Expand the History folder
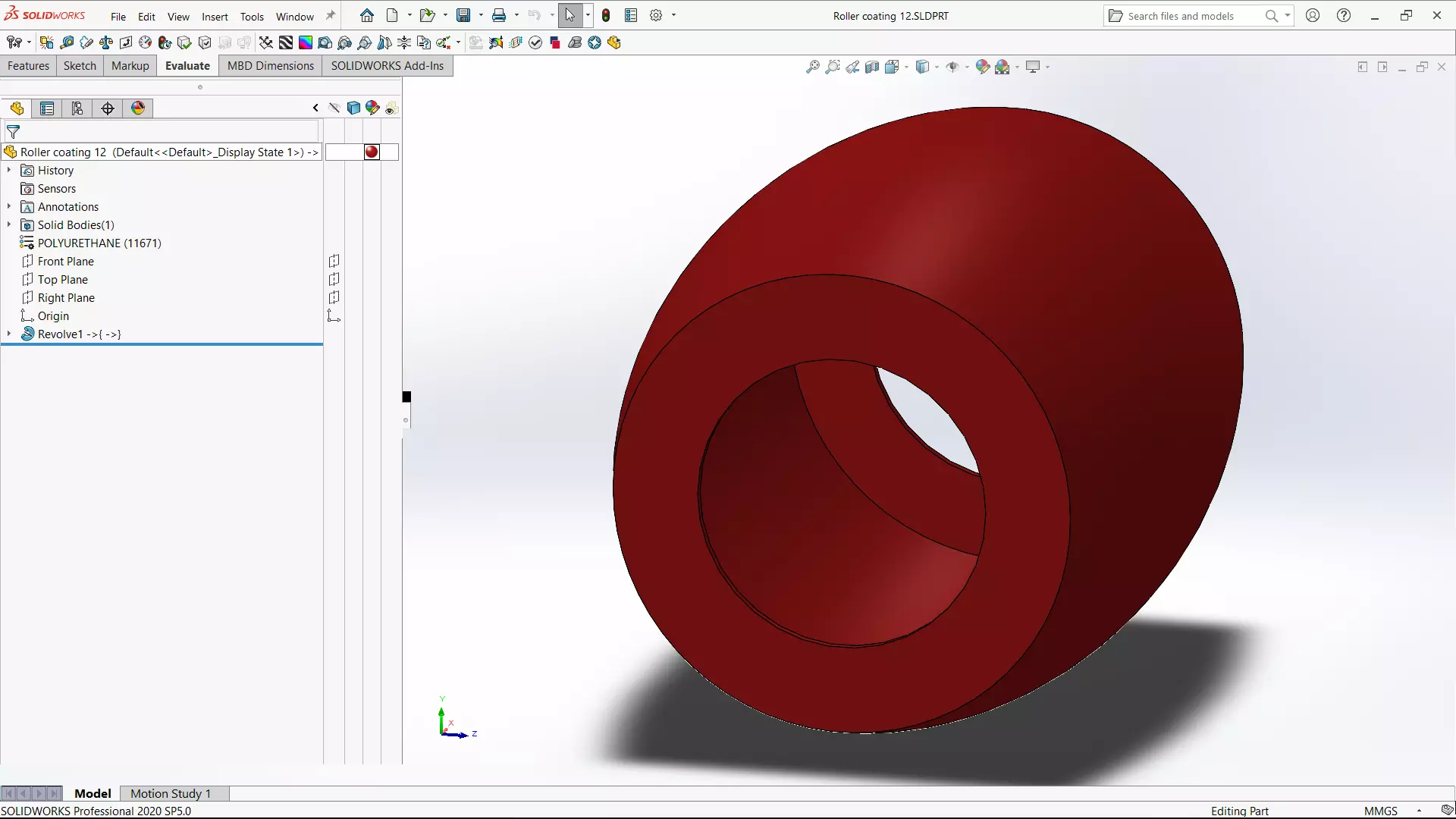Image resolution: width=1456 pixels, height=819 pixels. [9, 171]
